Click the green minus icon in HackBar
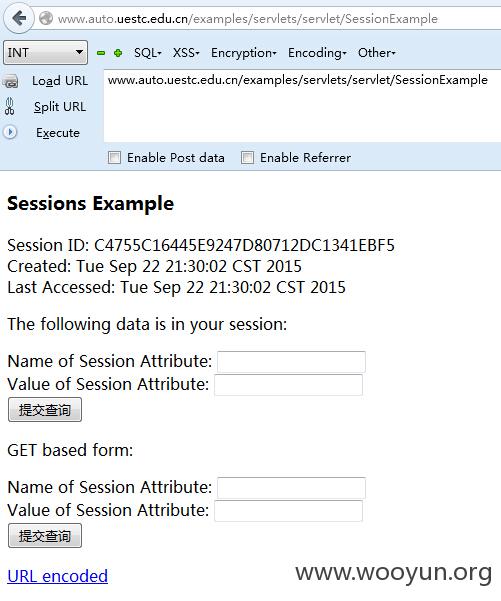 101,53
